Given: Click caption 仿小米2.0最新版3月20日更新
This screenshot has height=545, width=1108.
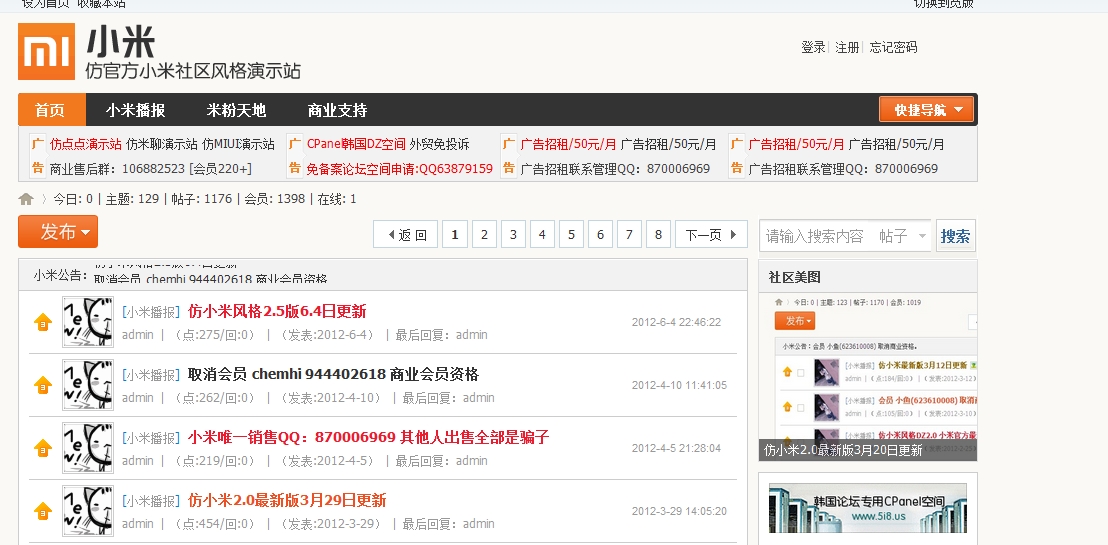Looking at the screenshot, I should click(x=843, y=450).
